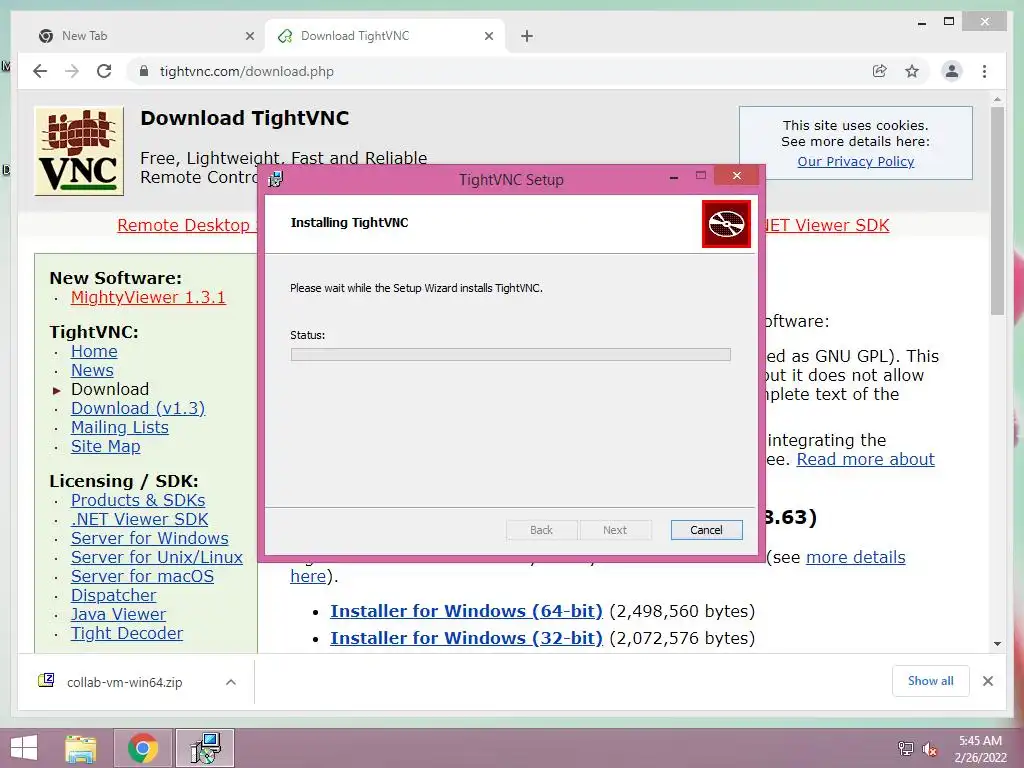The image size is (1024, 768).
Task: Cancel the TightVNC installation
Action: pyautogui.click(x=706, y=530)
